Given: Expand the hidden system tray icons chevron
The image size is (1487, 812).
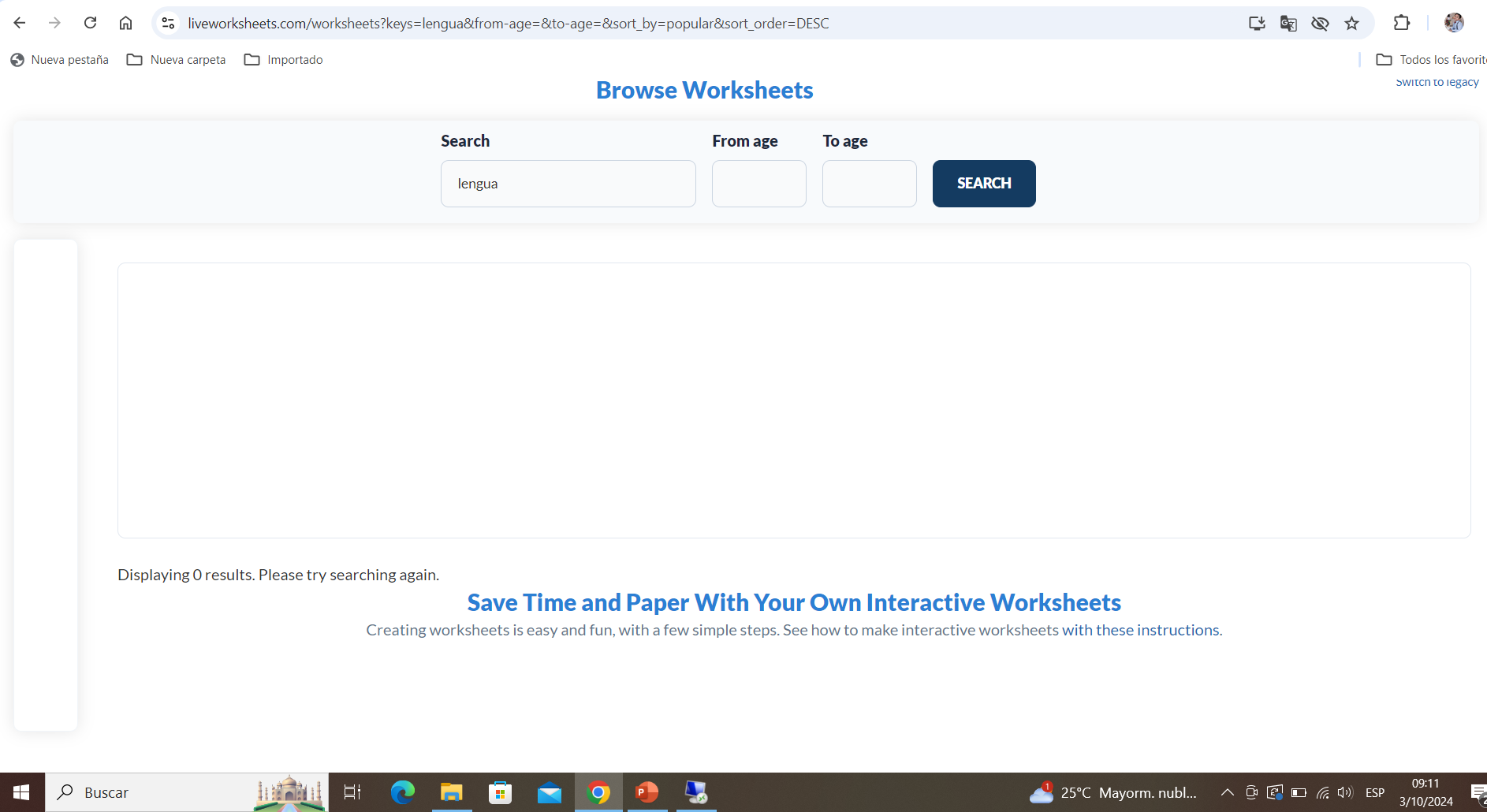Looking at the screenshot, I should pos(1227,792).
